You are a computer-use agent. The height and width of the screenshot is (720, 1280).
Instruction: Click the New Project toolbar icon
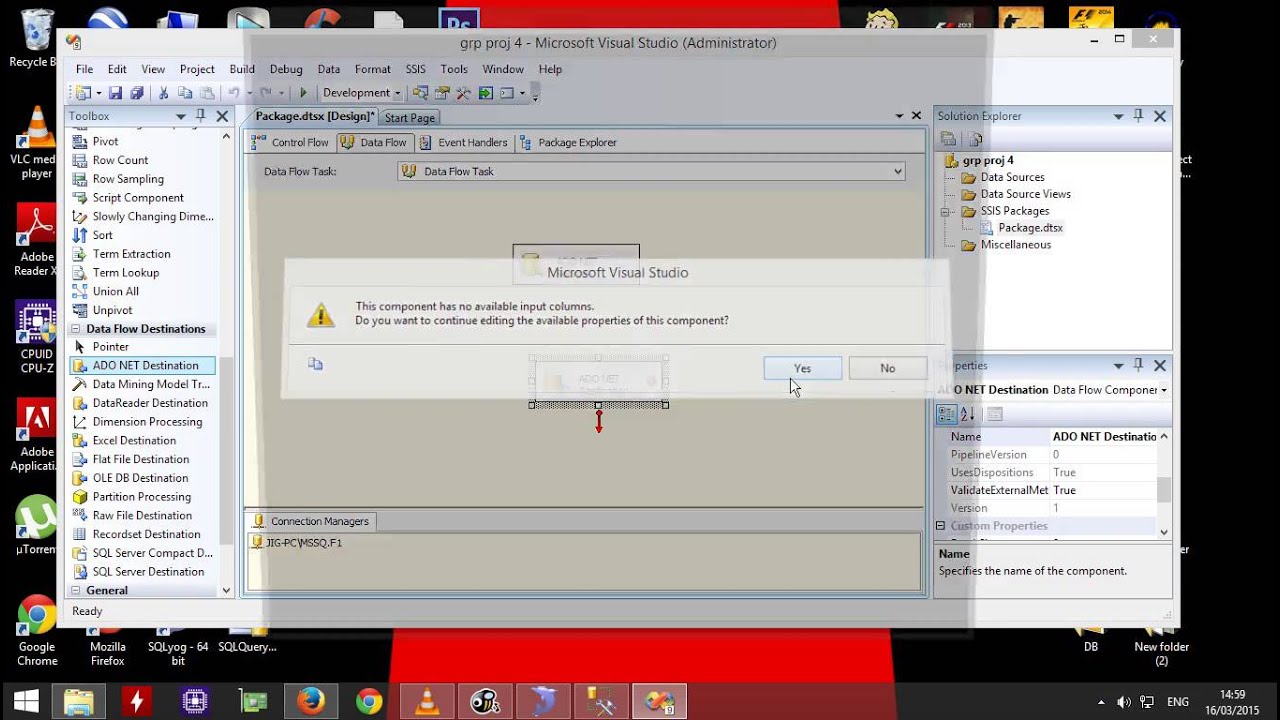point(82,93)
